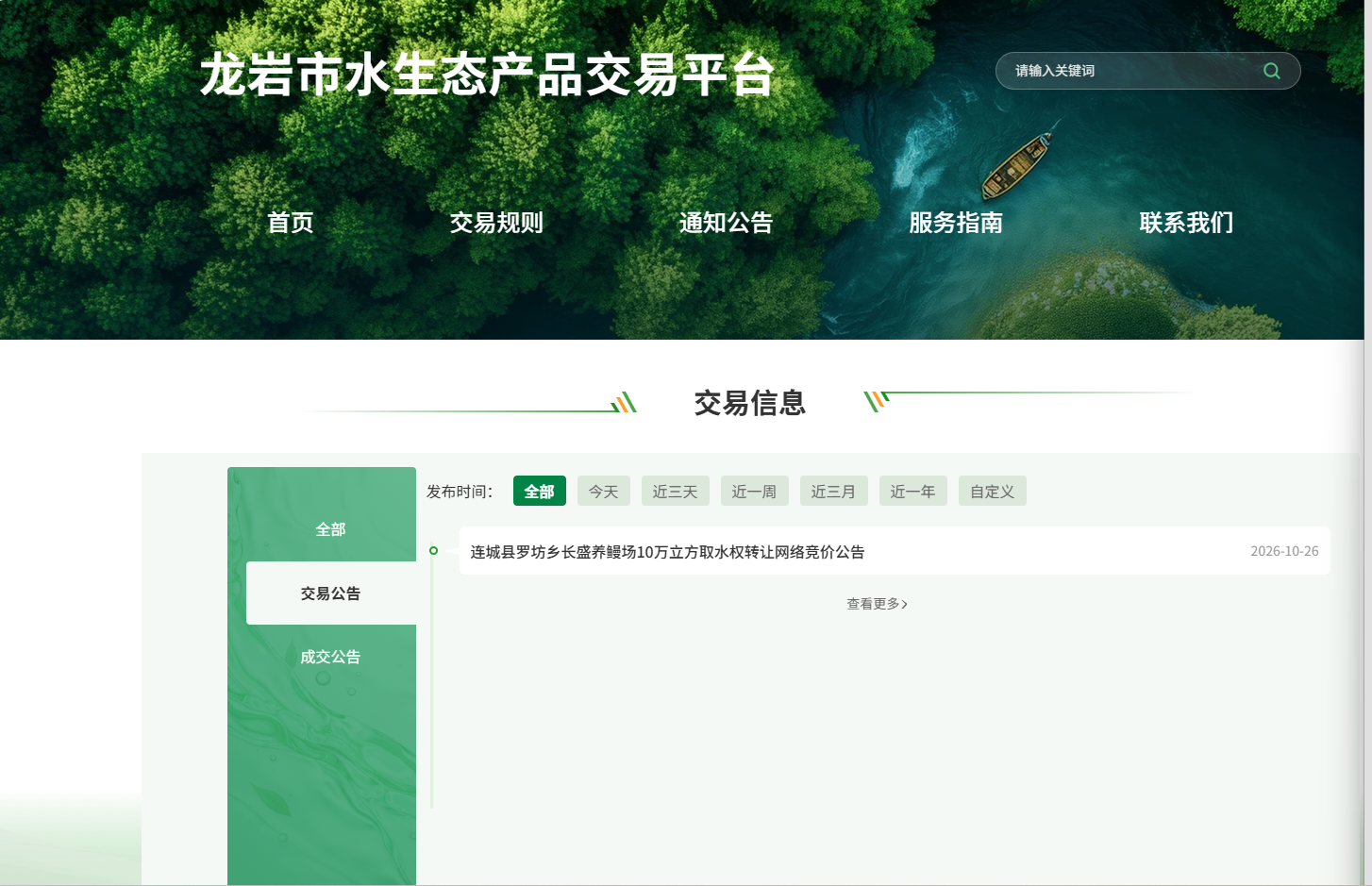Click the 发布时间 filter label
The image size is (1372, 886).
point(460,492)
